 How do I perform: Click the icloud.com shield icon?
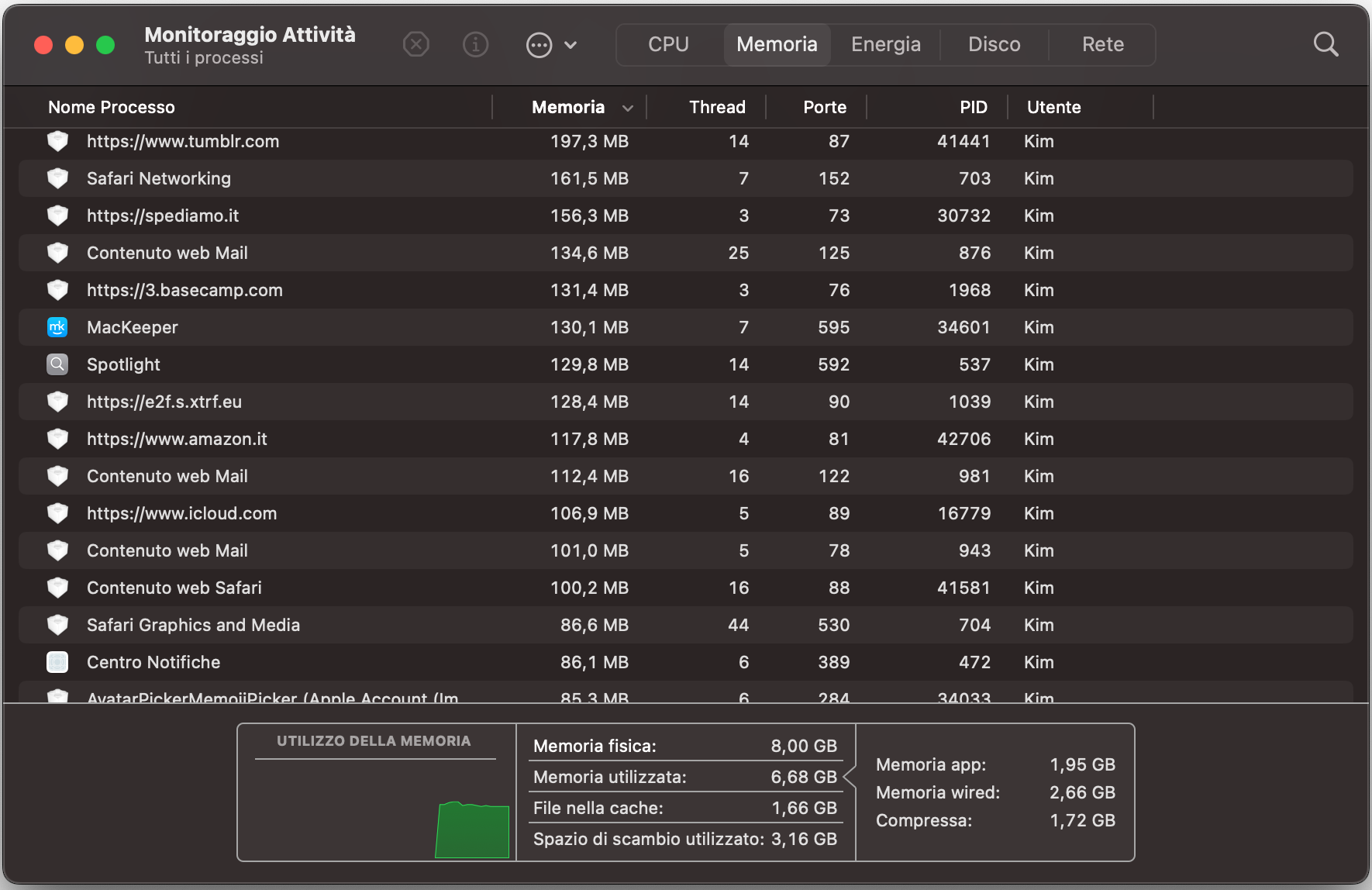click(57, 513)
